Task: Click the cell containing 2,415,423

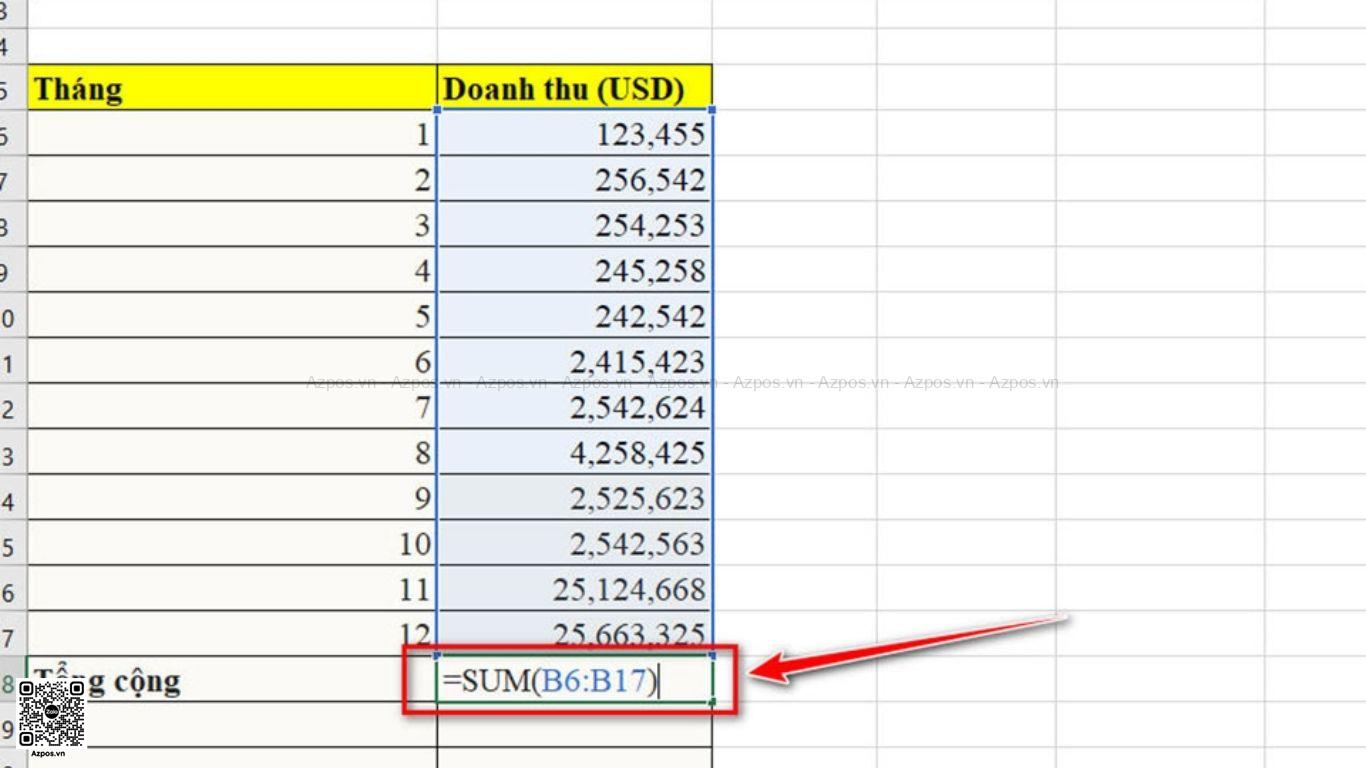Action: pos(575,361)
